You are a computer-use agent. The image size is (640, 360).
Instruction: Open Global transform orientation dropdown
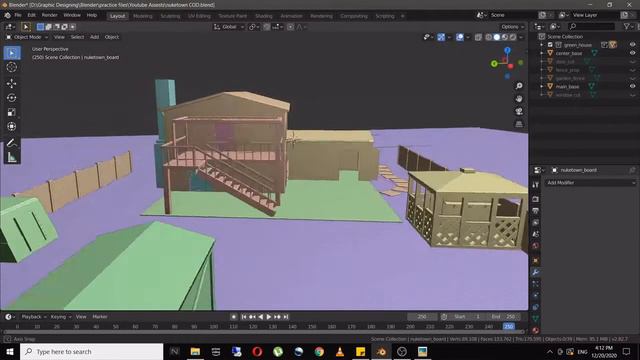pyautogui.click(x=229, y=27)
